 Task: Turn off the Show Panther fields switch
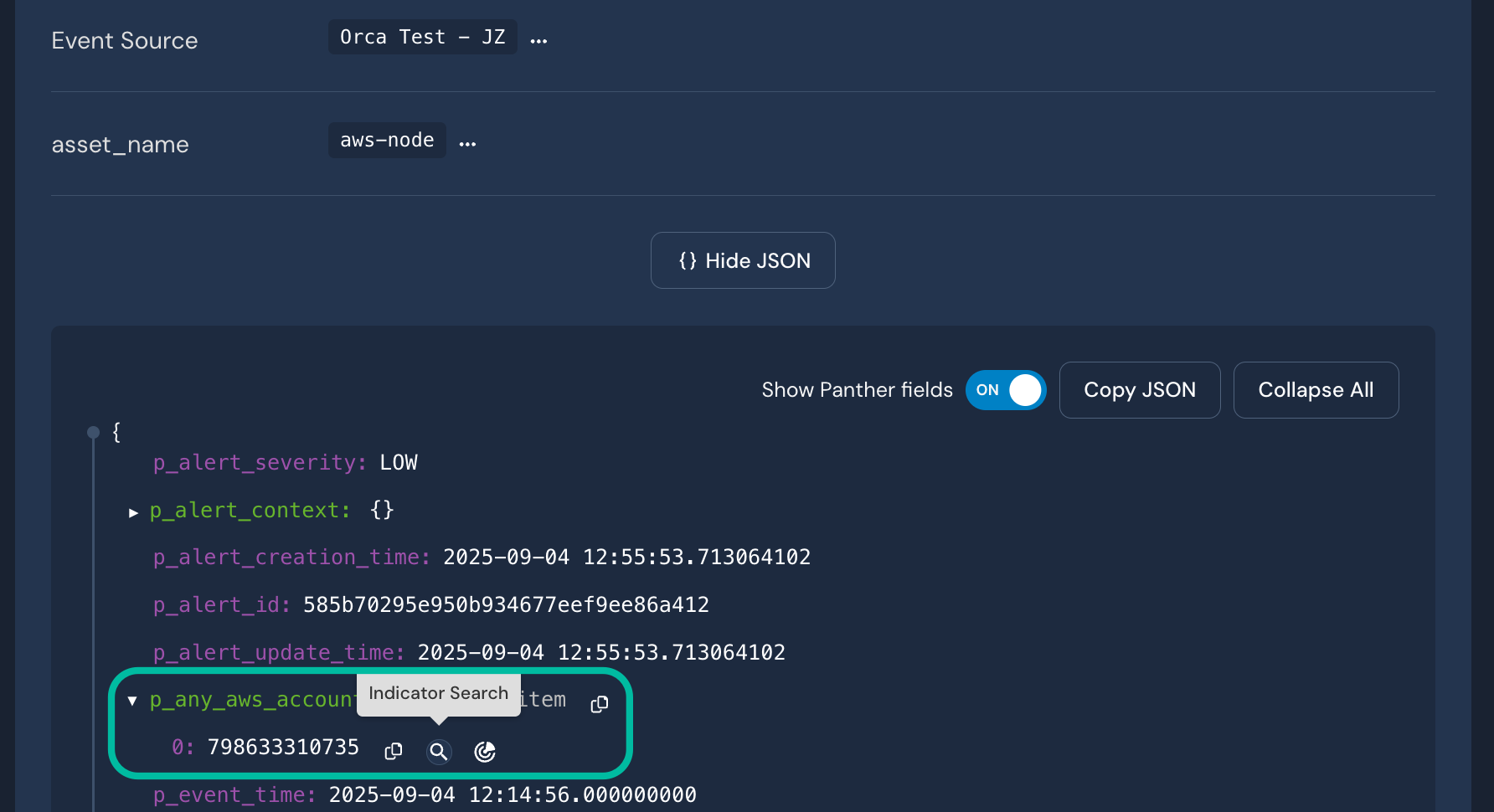1005,390
